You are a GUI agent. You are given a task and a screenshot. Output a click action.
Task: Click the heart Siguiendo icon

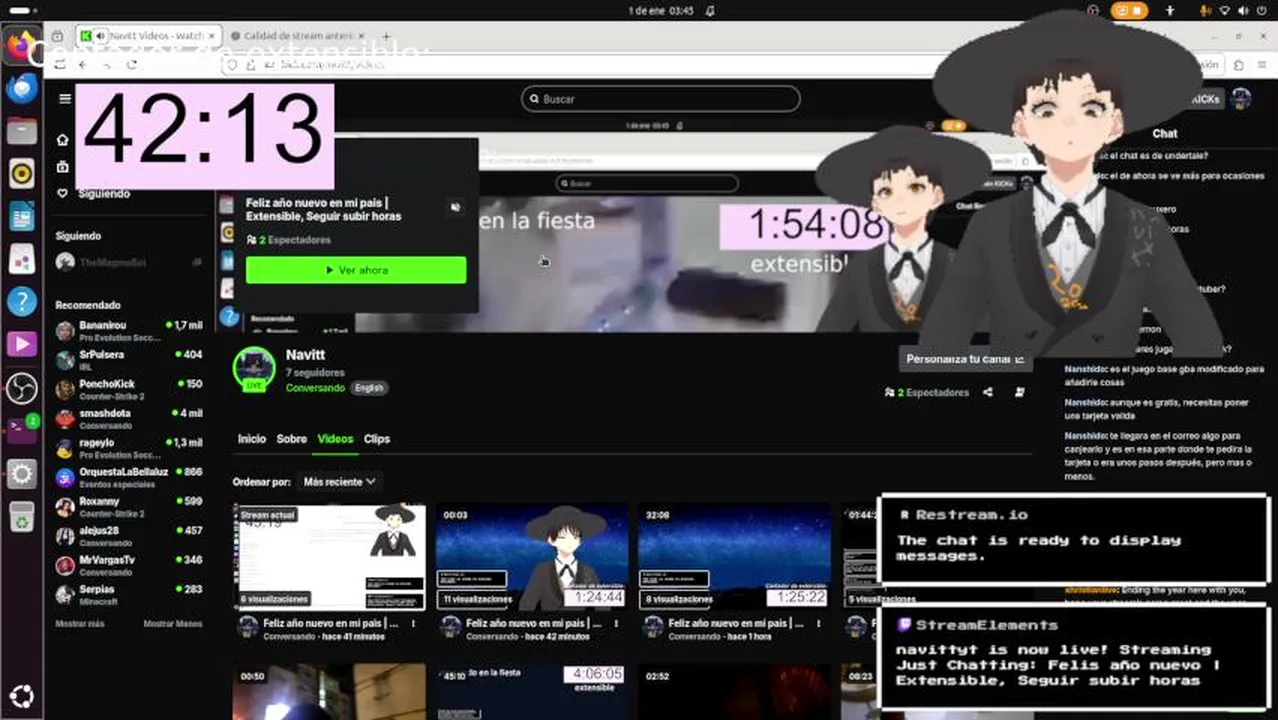[63, 193]
